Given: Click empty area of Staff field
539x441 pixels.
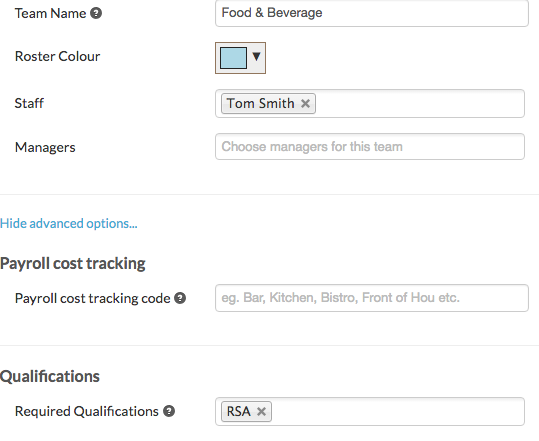Looking at the screenshot, I should click(x=419, y=103).
